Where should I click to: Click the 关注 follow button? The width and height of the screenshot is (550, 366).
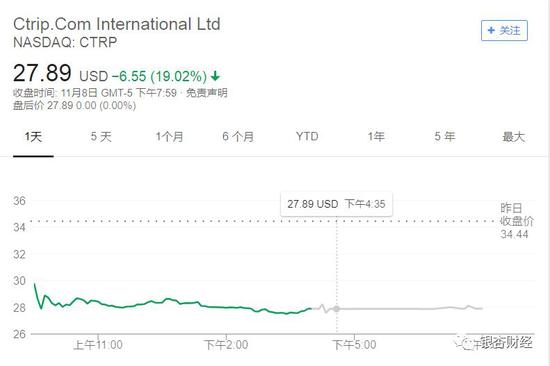[504, 31]
